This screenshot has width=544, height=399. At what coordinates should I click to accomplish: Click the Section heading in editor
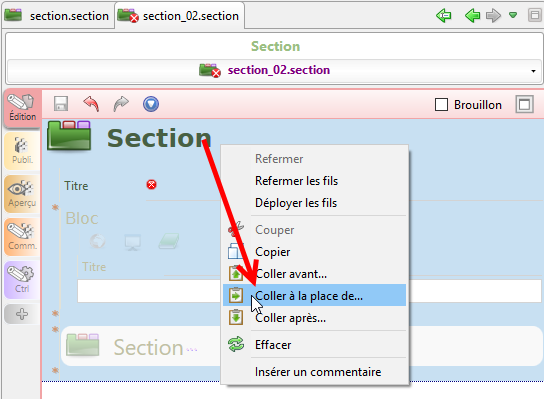[159, 138]
